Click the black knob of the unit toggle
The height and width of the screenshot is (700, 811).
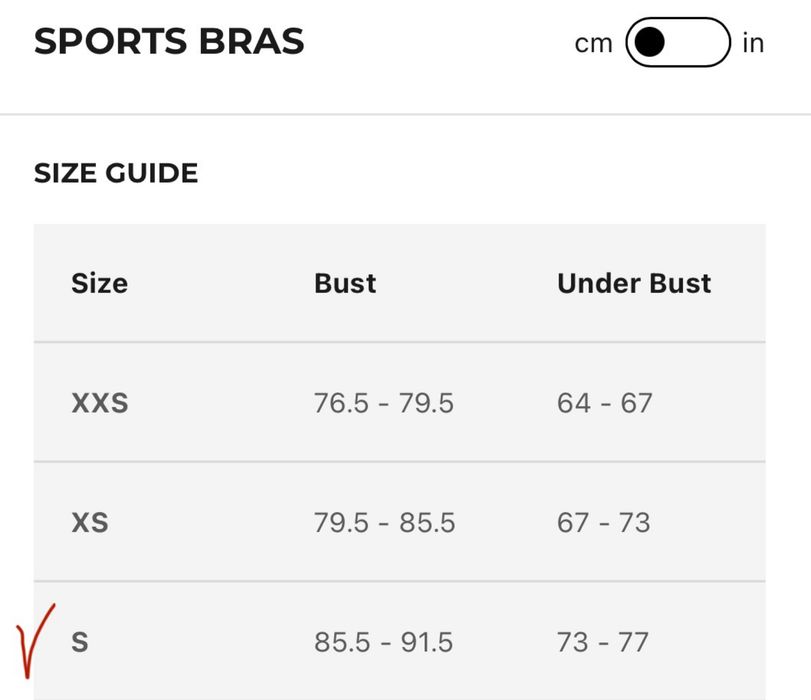coord(649,42)
